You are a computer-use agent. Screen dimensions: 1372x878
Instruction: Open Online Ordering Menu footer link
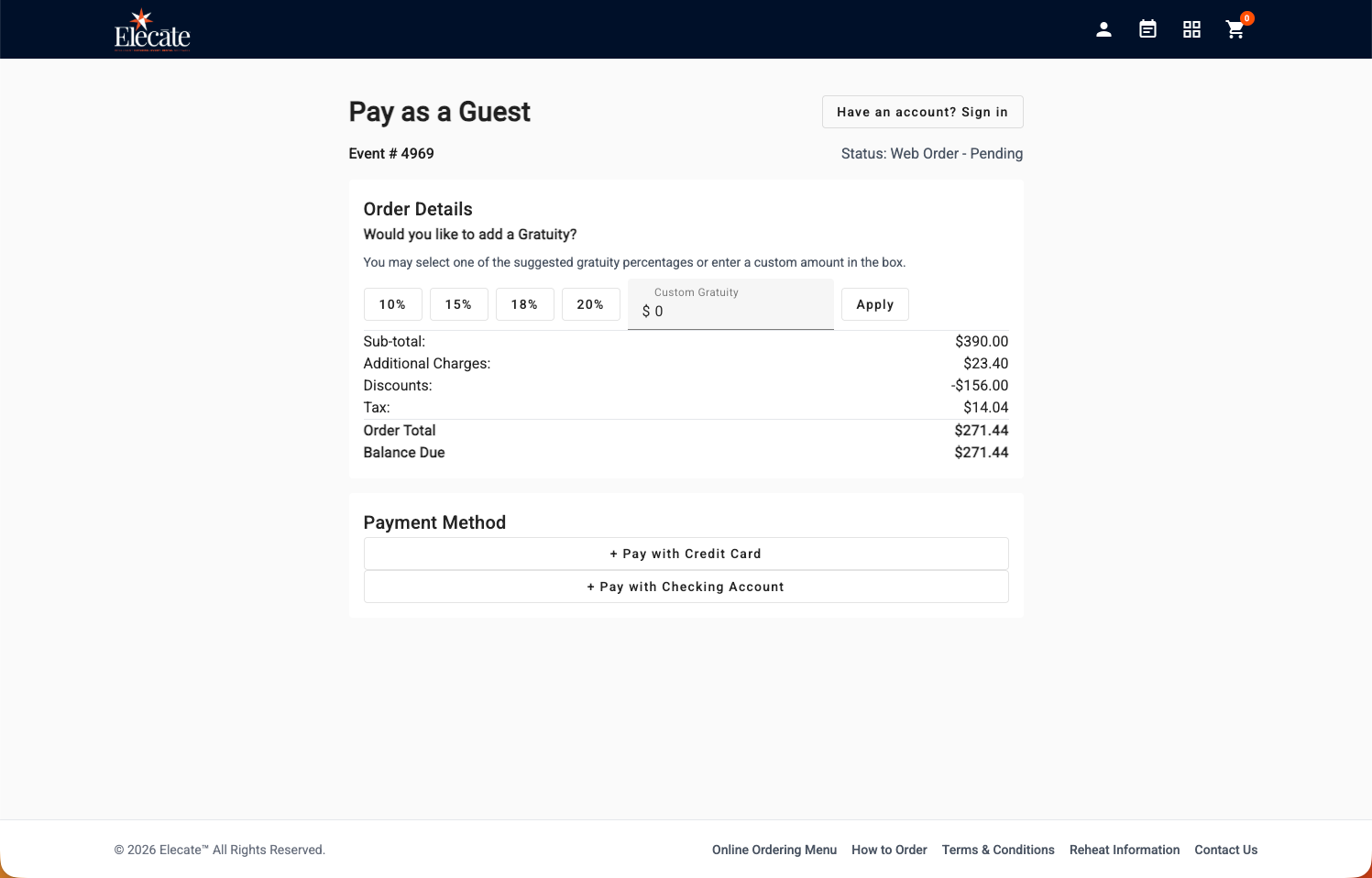[x=774, y=850]
